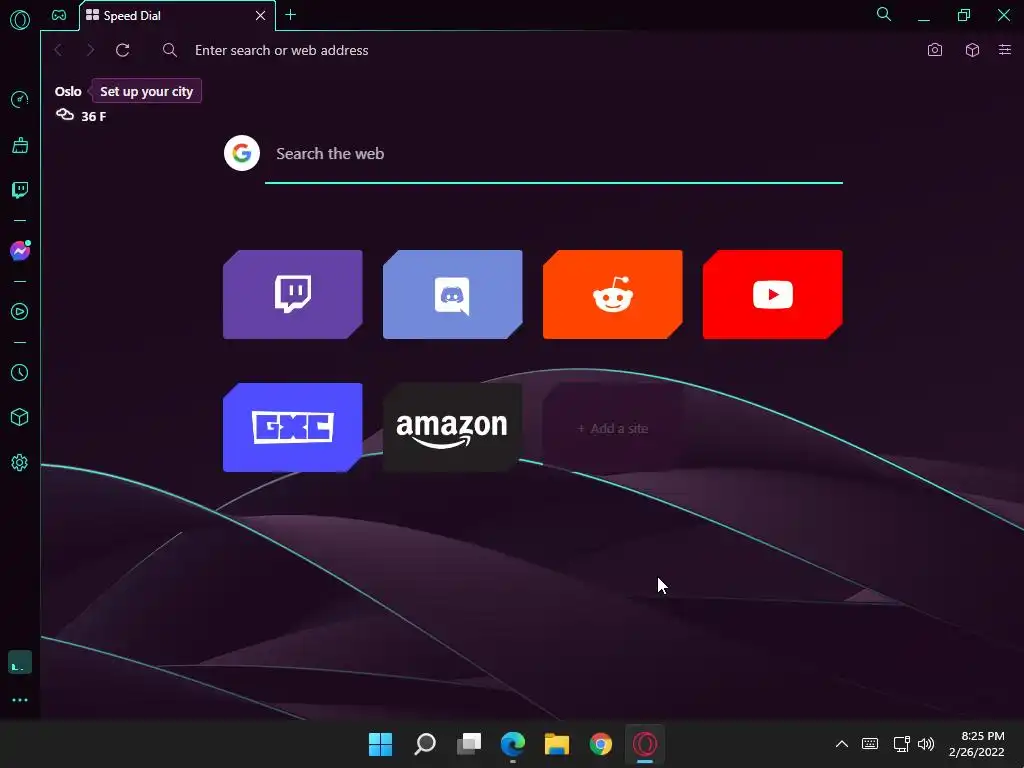Click Add a site tile
Image resolution: width=1024 pixels, height=768 pixels.
tap(613, 428)
